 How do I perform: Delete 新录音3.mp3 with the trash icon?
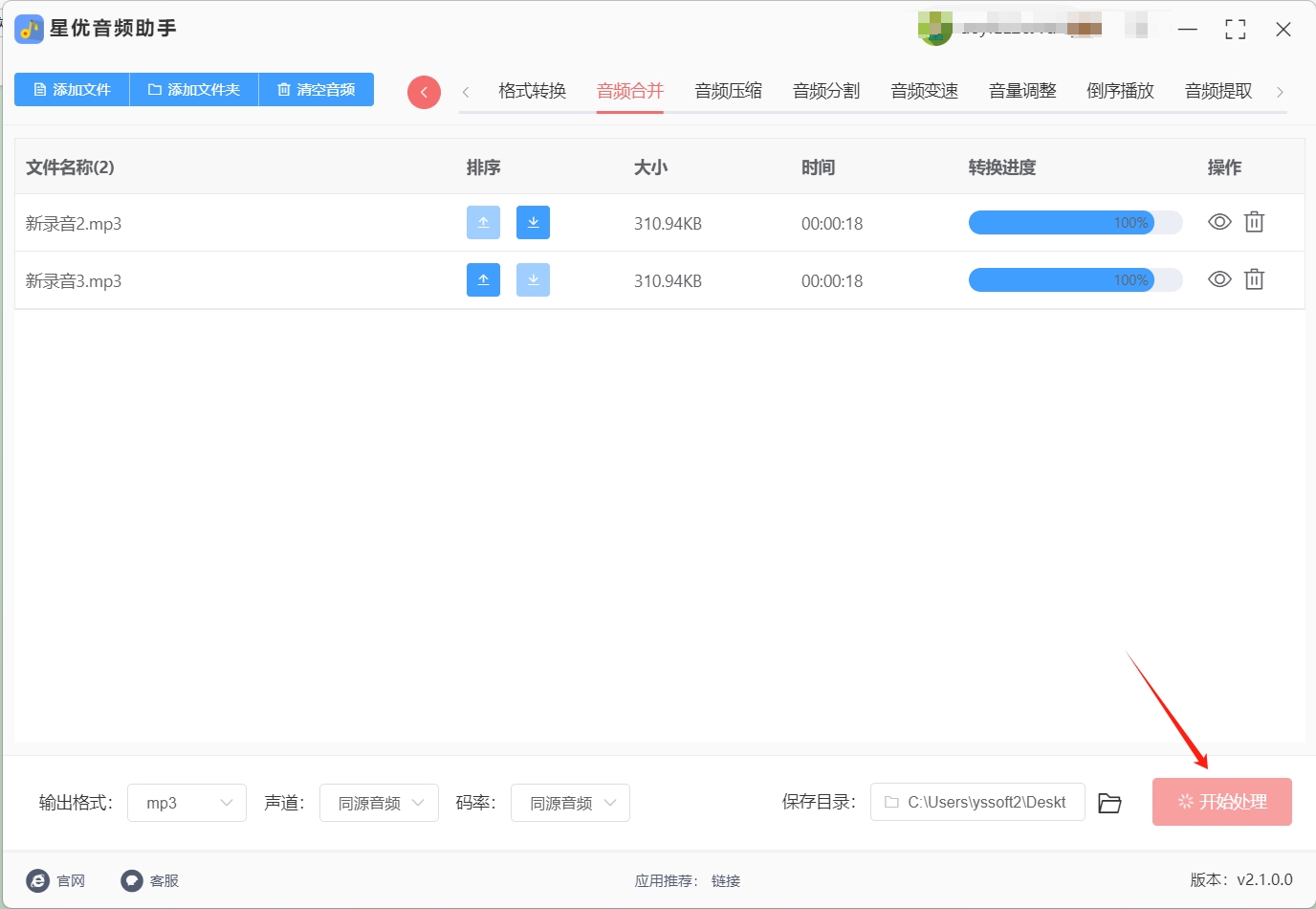[x=1254, y=279]
